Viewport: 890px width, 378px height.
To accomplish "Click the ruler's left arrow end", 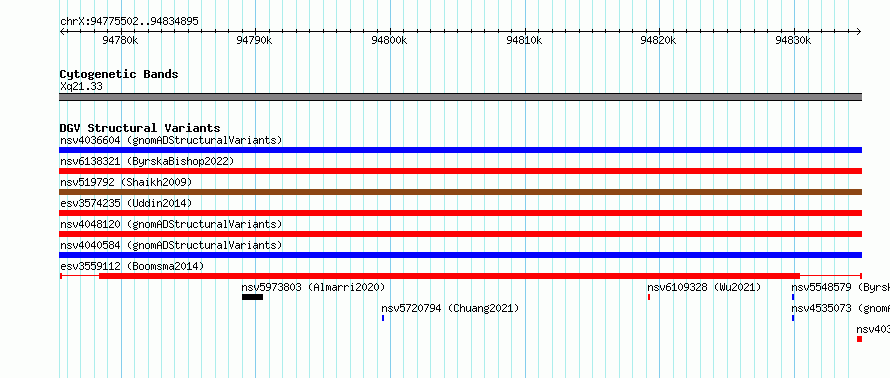I will tap(62, 32).
